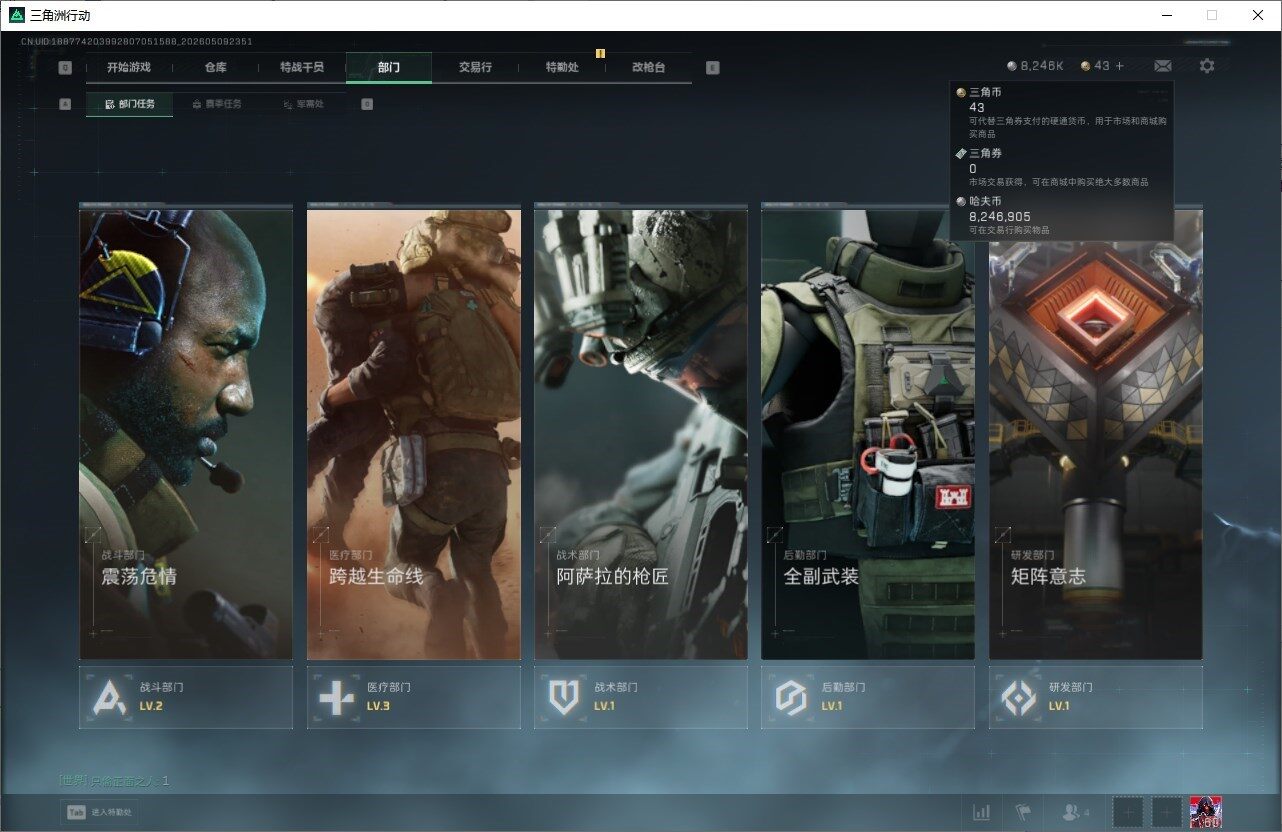Click the yellow notification badge above 特勤处
The image size is (1282, 832).
click(600, 53)
